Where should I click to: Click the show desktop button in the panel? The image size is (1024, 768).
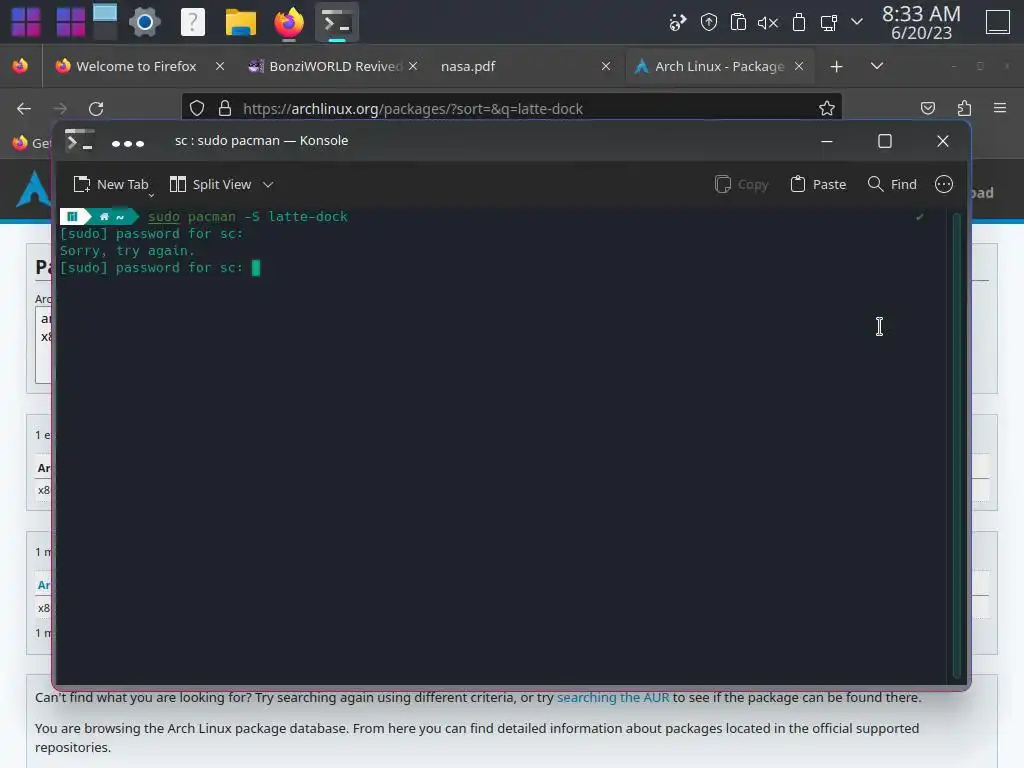point(997,22)
